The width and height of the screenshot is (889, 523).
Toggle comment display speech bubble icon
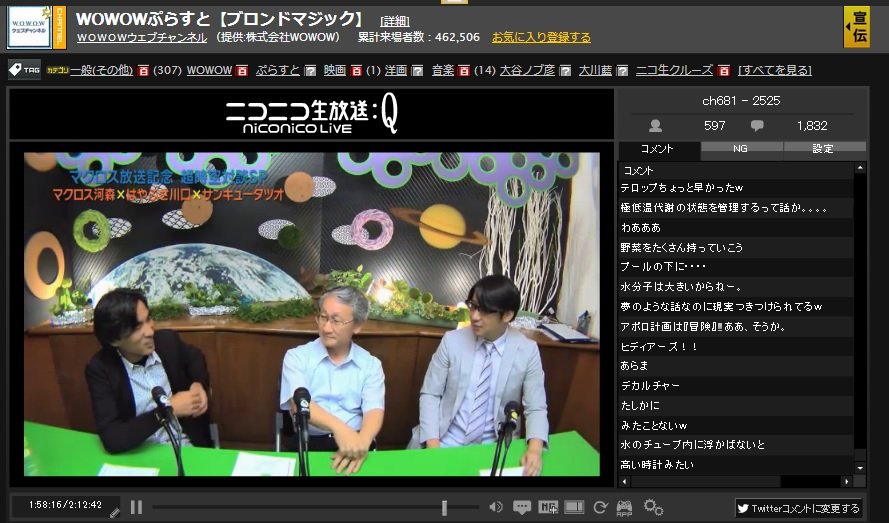click(x=522, y=507)
